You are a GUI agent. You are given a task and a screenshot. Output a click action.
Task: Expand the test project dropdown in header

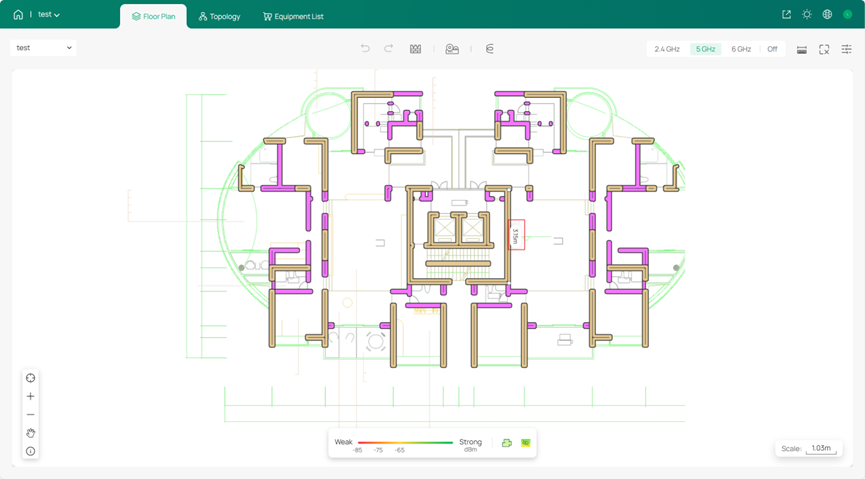pos(49,15)
